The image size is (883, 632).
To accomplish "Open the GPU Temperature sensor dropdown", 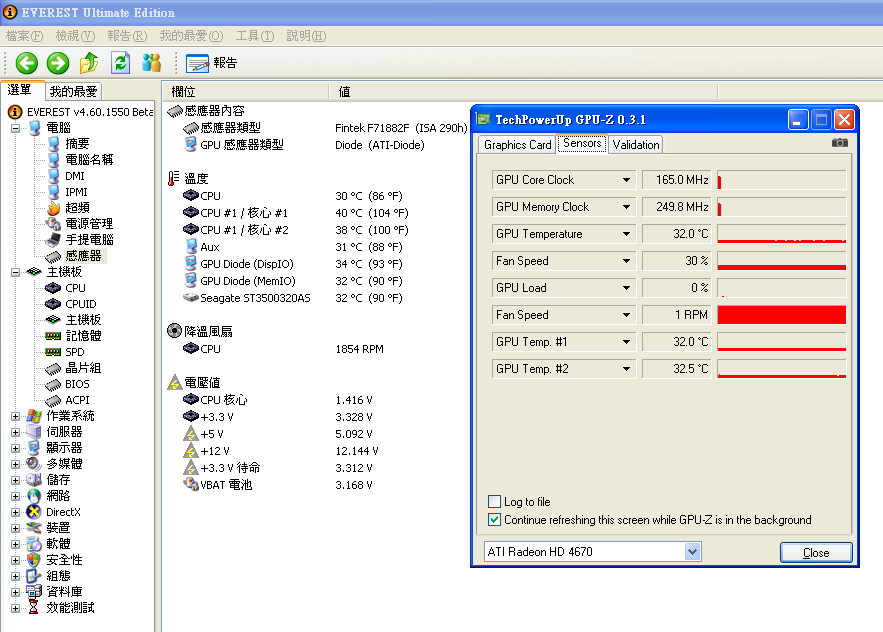I will point(626,234).
